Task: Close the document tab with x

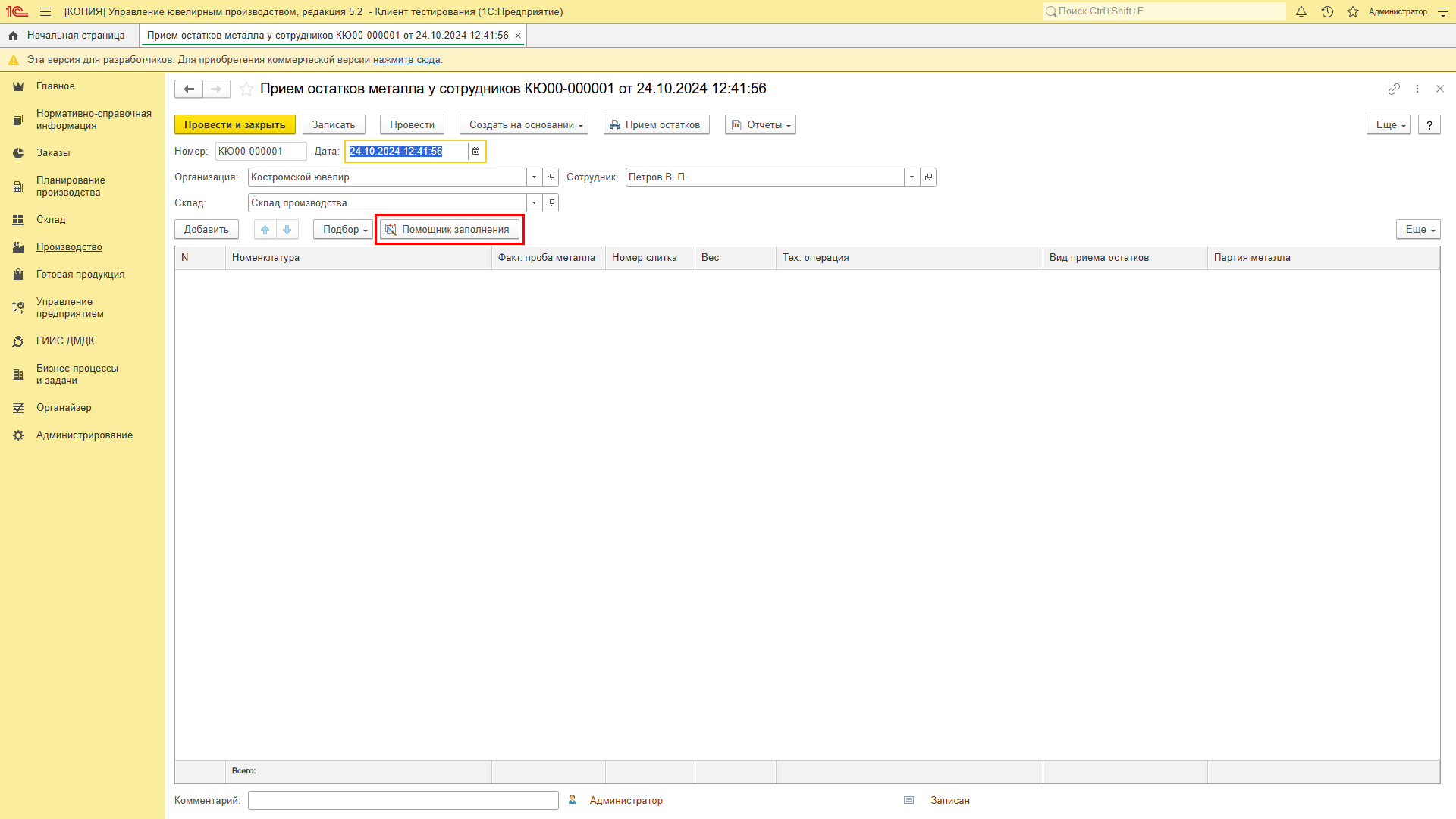Action: (x=518, y=36)
